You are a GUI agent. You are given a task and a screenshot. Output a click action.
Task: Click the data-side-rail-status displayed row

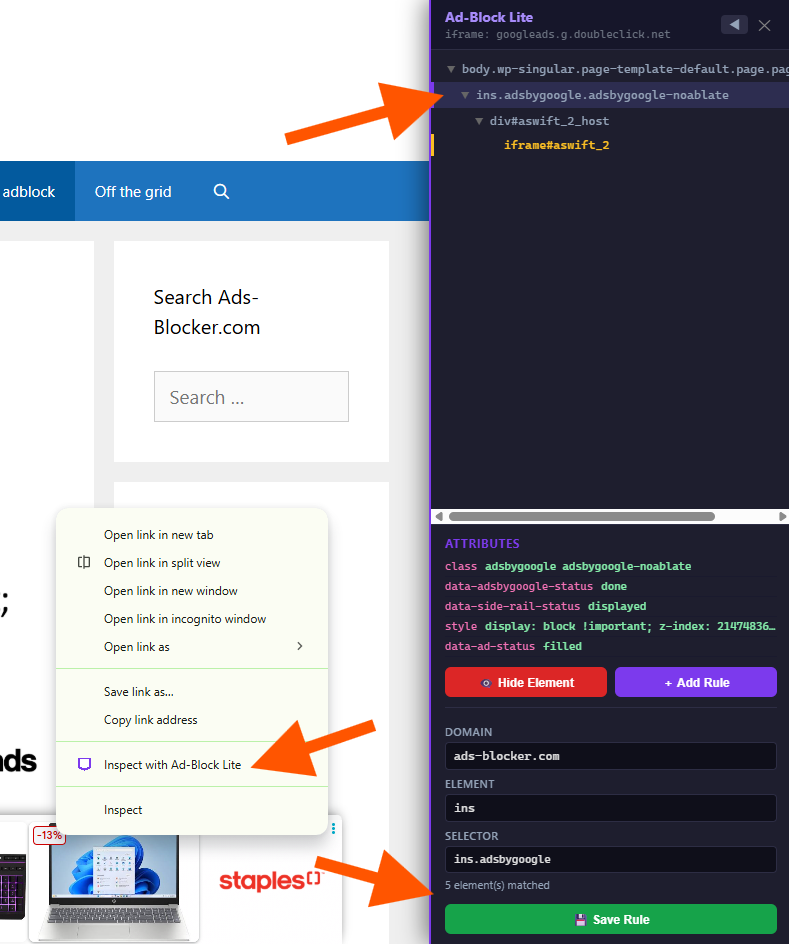[x=610, y=606]
